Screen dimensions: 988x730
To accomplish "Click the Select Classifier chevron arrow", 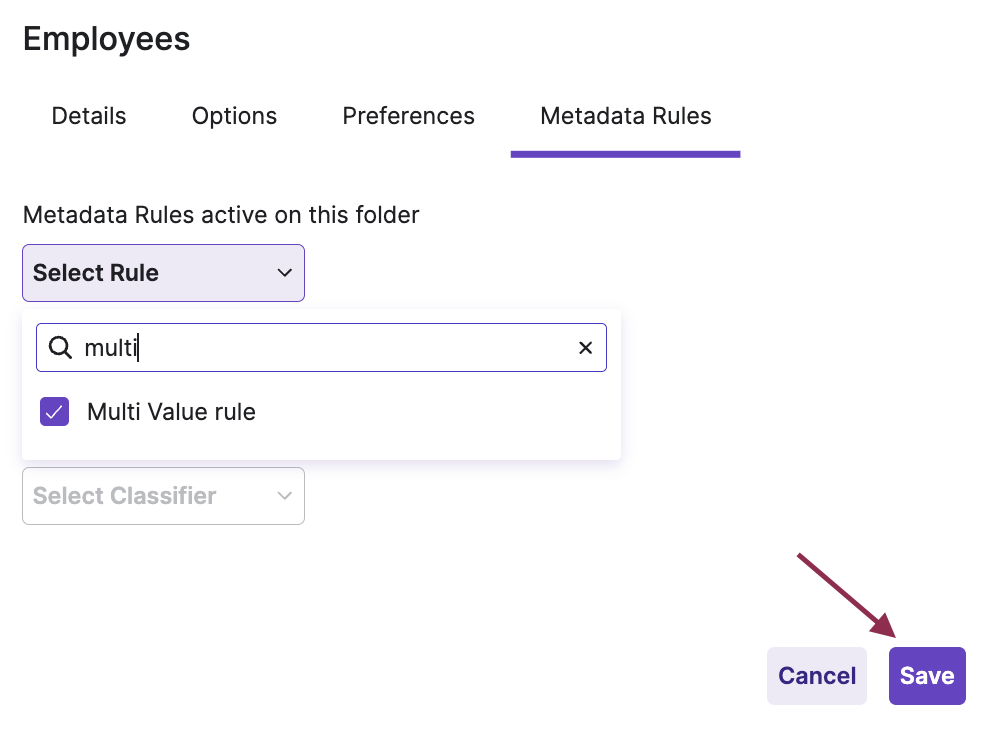I will [x=285, y=496].
